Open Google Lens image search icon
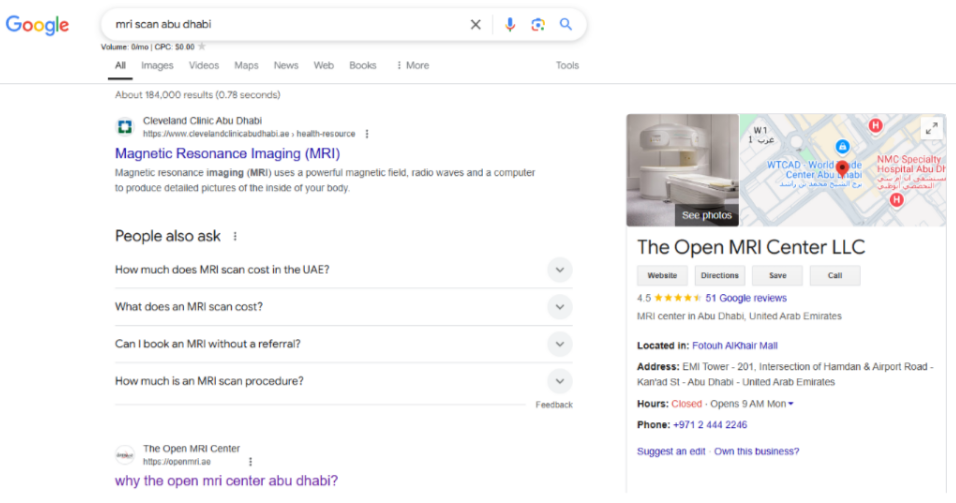The width and height of the screenshot is (956, 503). (x=538, y=24)
